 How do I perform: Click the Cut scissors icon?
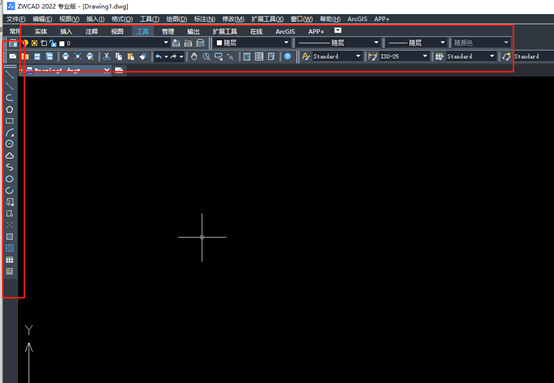pos(107,57)
